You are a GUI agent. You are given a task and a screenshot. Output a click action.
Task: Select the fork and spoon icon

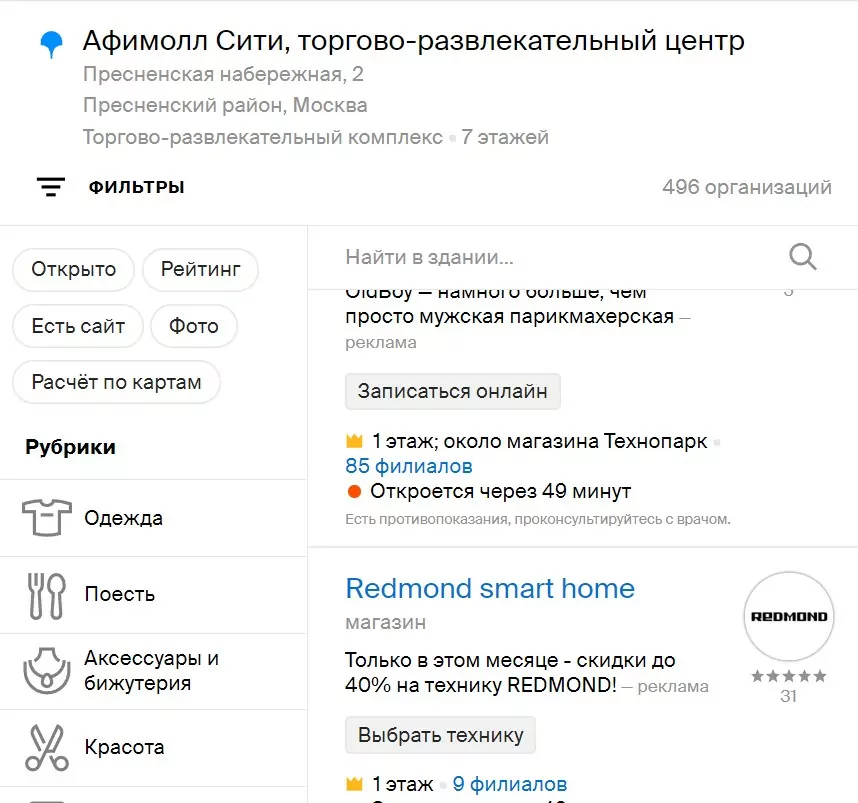coord(47,594)
